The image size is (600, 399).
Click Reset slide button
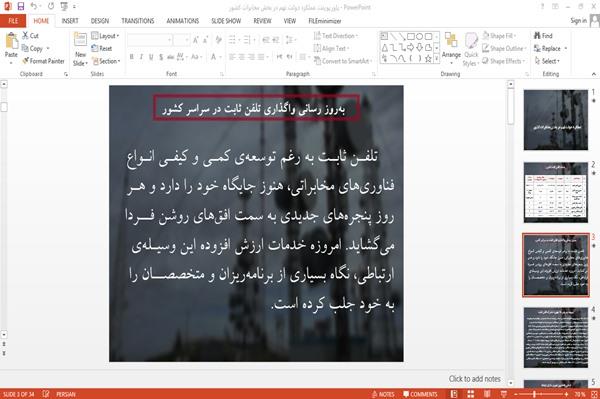102,49
